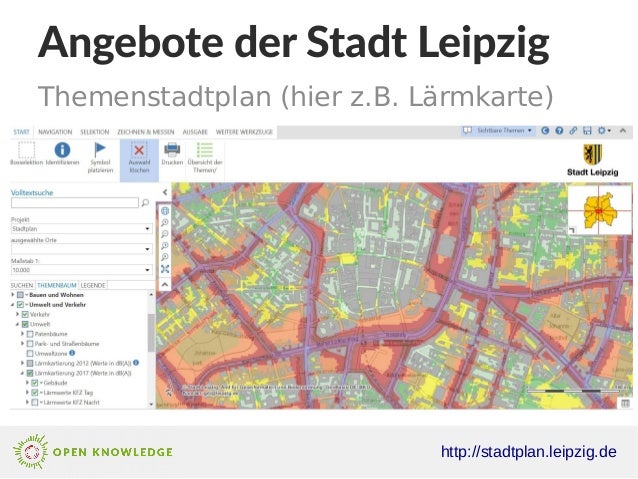638x479 pixels.
Task: Open the ausgewählte Orte dropdown
Action: point(81,249)
